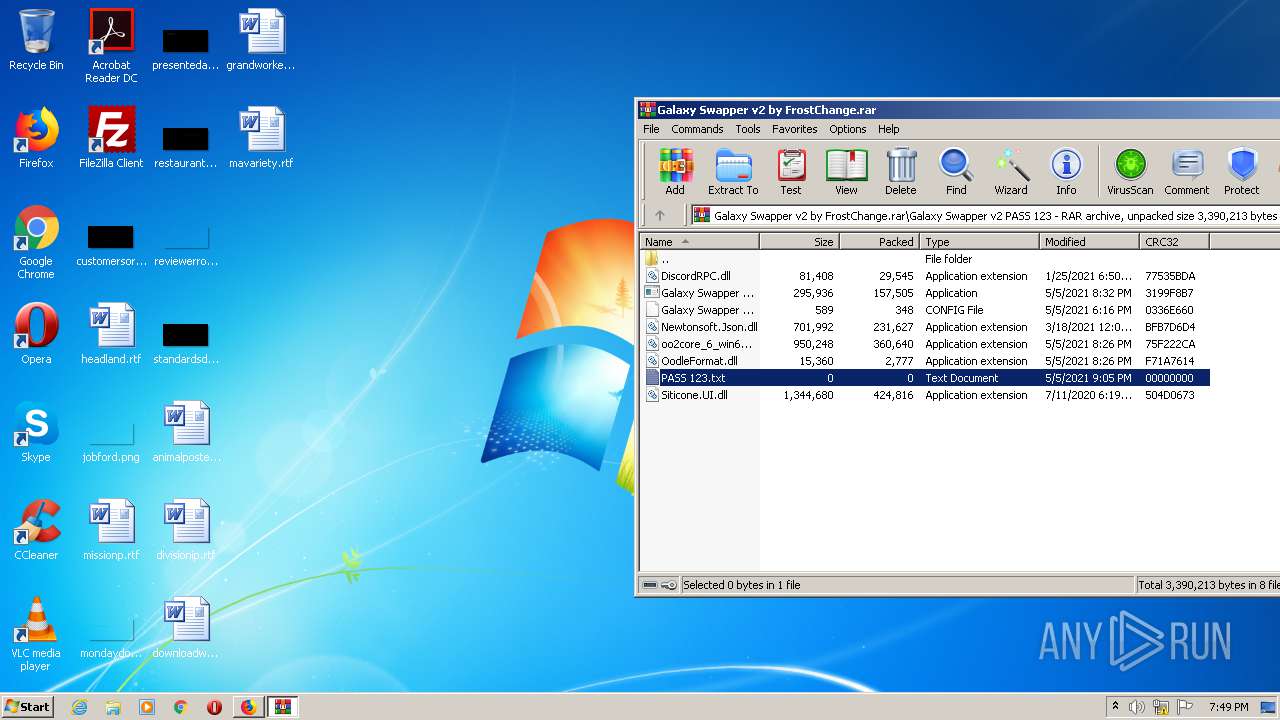Click the archive path address field
The image size is (1280, 720).
coord(985,215)
